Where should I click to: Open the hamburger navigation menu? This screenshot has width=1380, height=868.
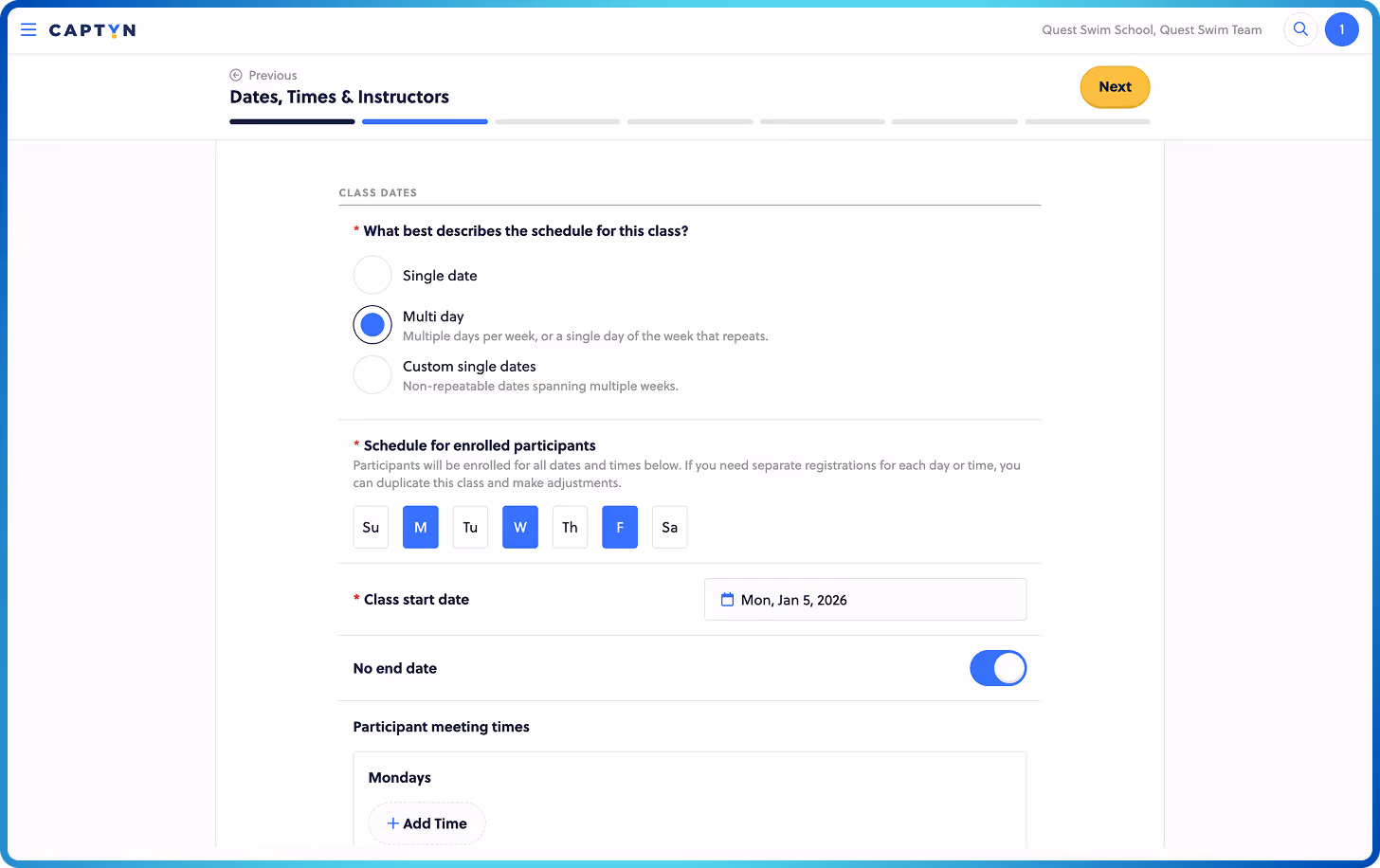point(28,29)
